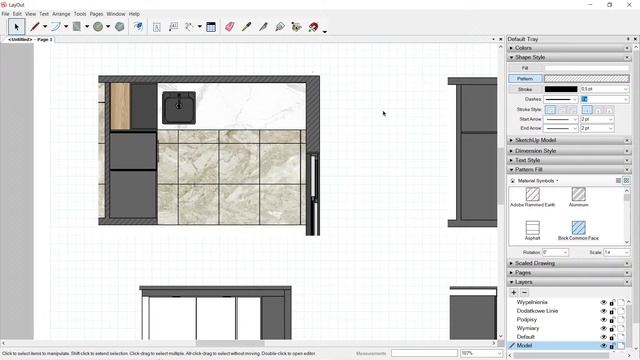The image size is (640, 360).
Task: Open the End Arrow style dropdown
Action: pos(575,128)
